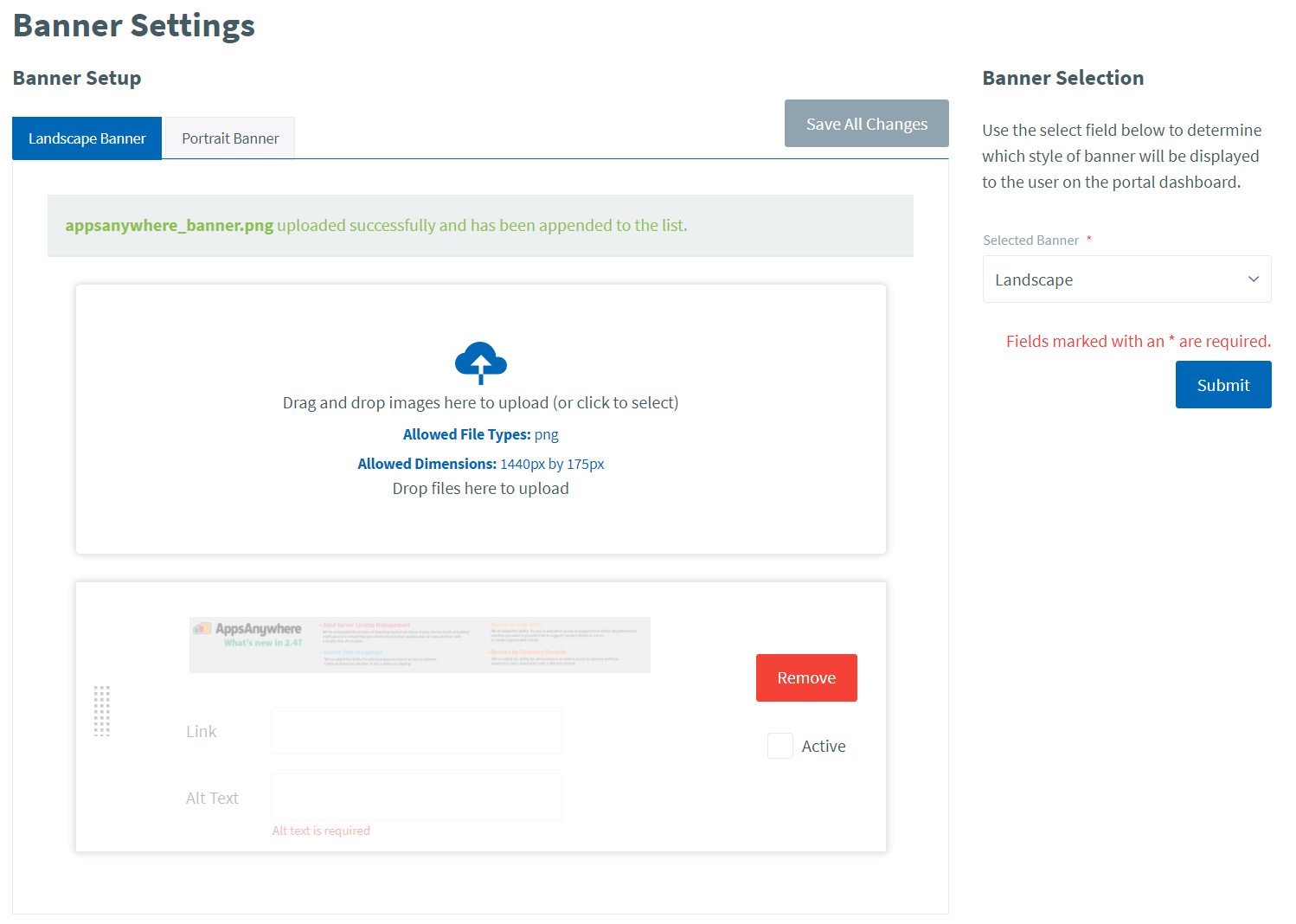Tick the Active checkbox
This screenshot has height=924, width=1296.
pyautogui.click(x=780, y=746)
